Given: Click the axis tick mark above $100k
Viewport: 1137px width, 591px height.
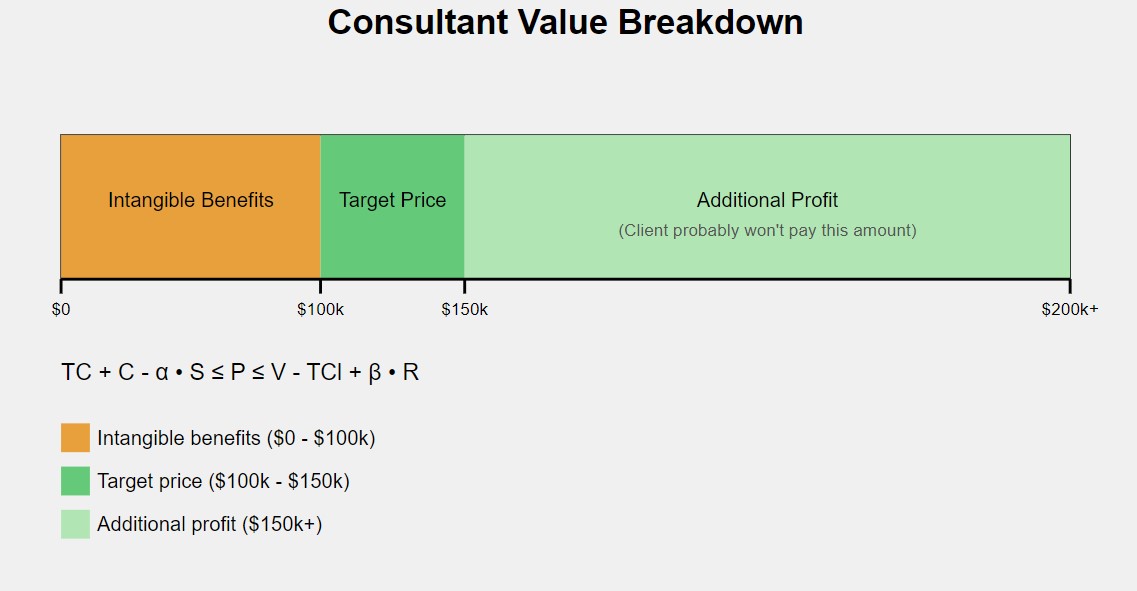Looking at the screenshot, I should pos(320,285).
